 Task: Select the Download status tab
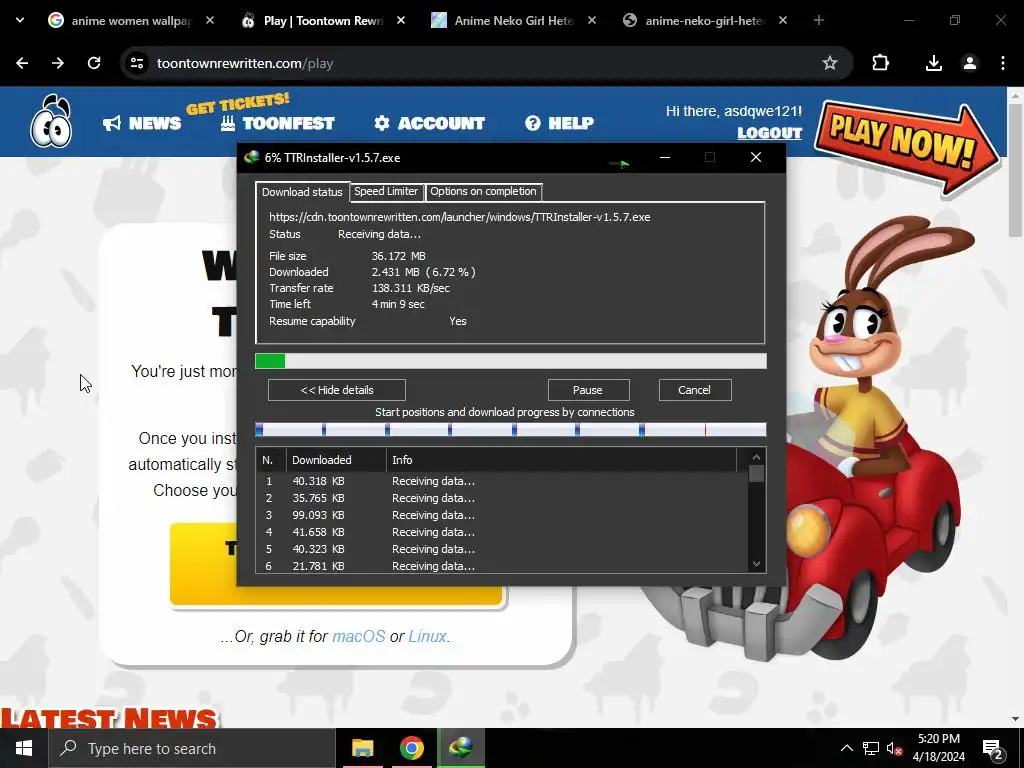302,192
